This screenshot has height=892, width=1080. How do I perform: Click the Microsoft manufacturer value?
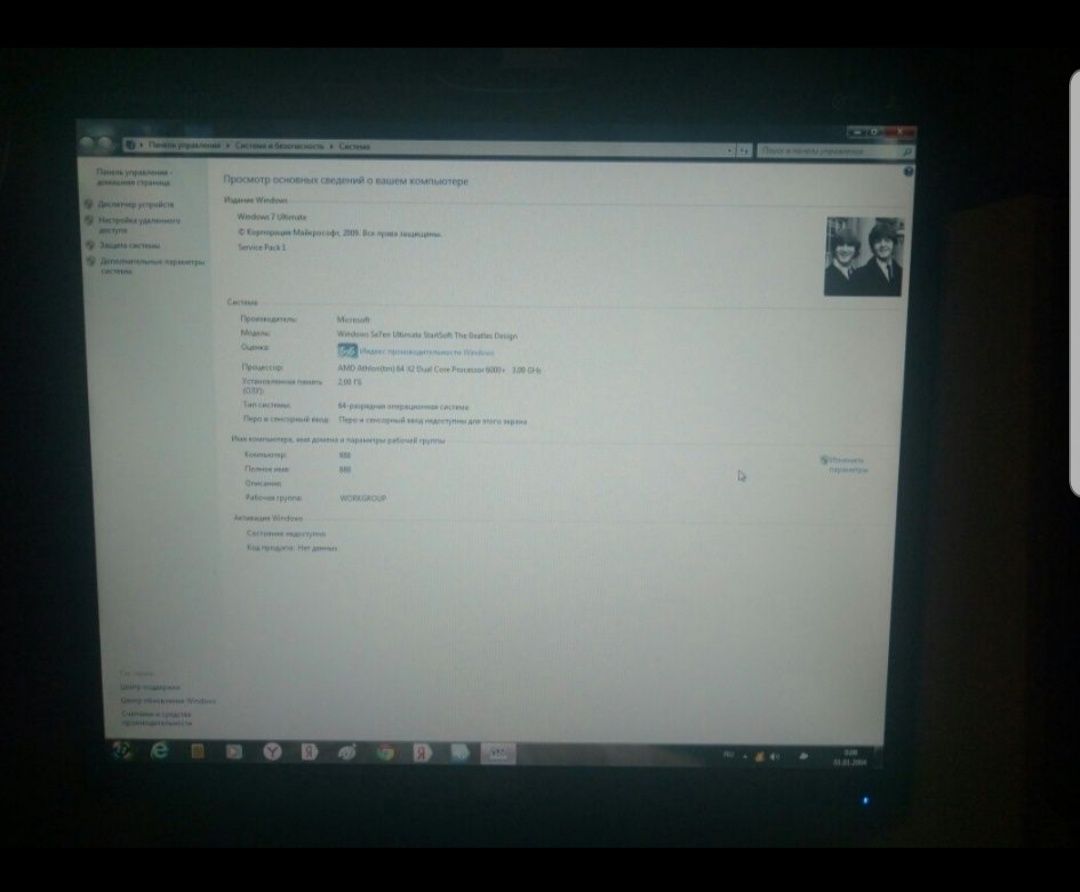point(353,320)
